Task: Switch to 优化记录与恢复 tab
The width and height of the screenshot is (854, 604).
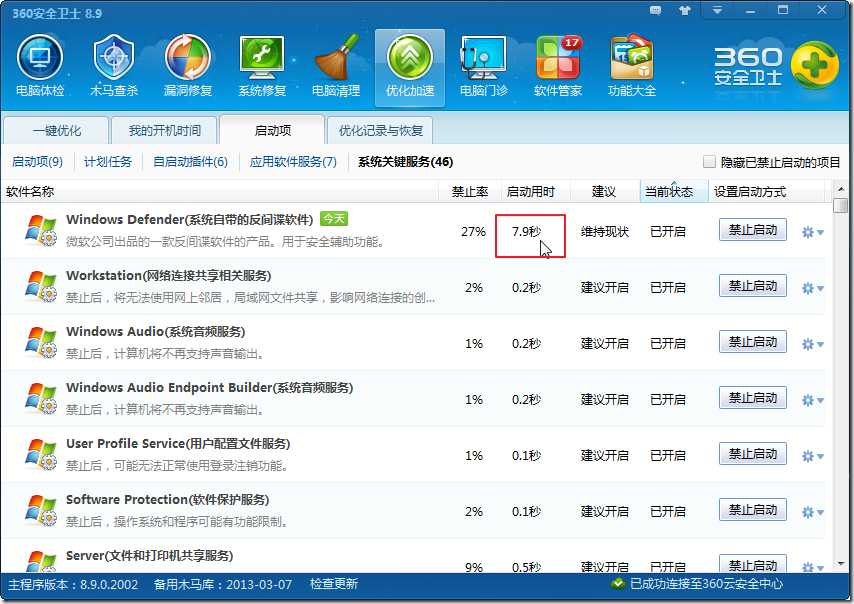Action: pyautogui.click(x=380, y=131)
